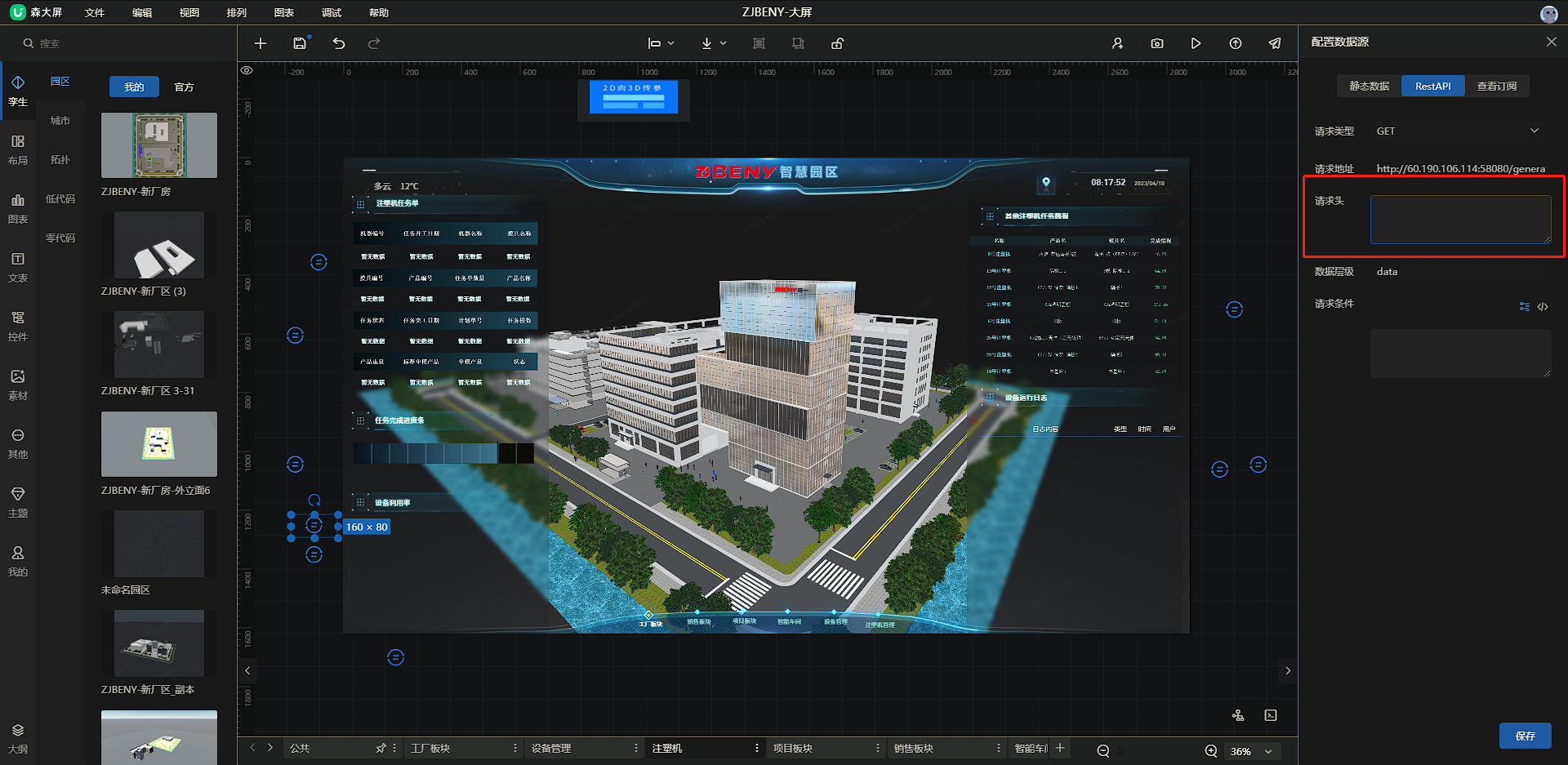Switch to the 静态数据 tab
1568x765 pixels.
(x=1370, y=86)
